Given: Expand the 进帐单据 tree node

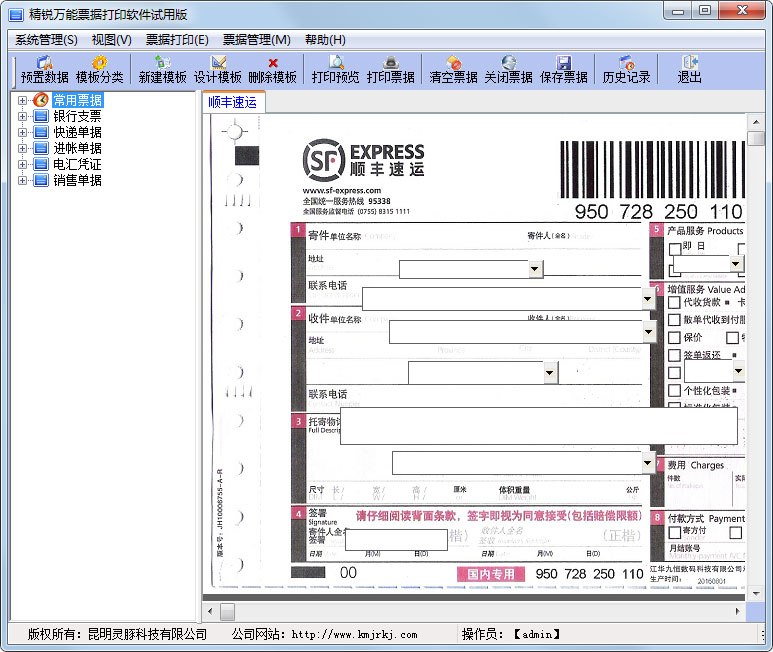Looking at the screenshot, I should [x=22, y=148].
